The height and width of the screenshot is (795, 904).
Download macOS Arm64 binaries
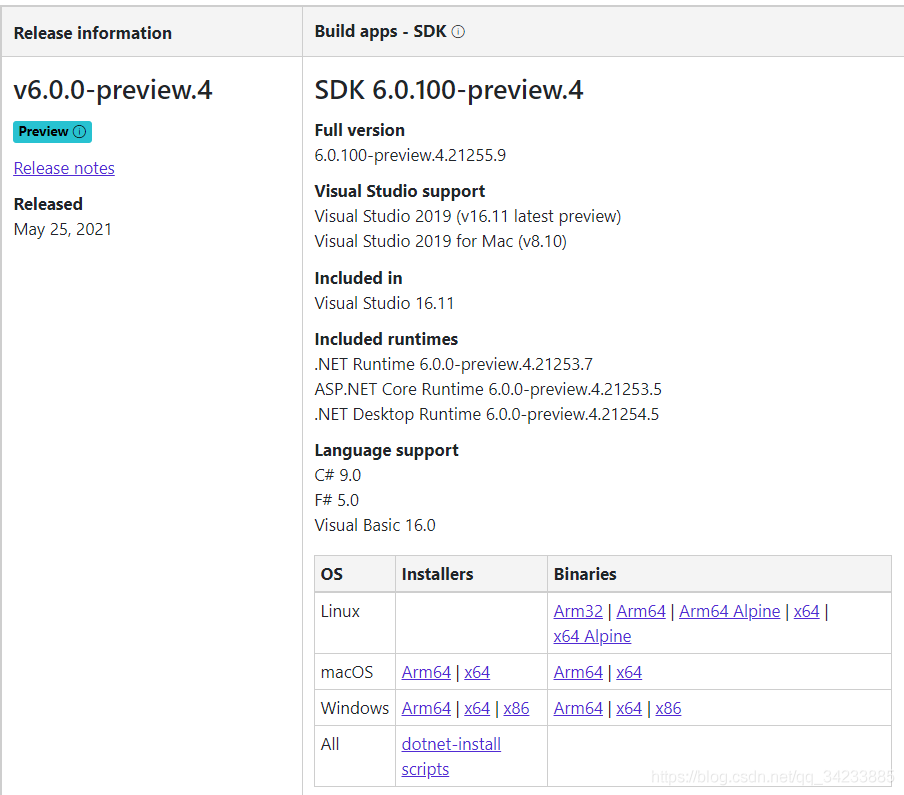(578, 672)
